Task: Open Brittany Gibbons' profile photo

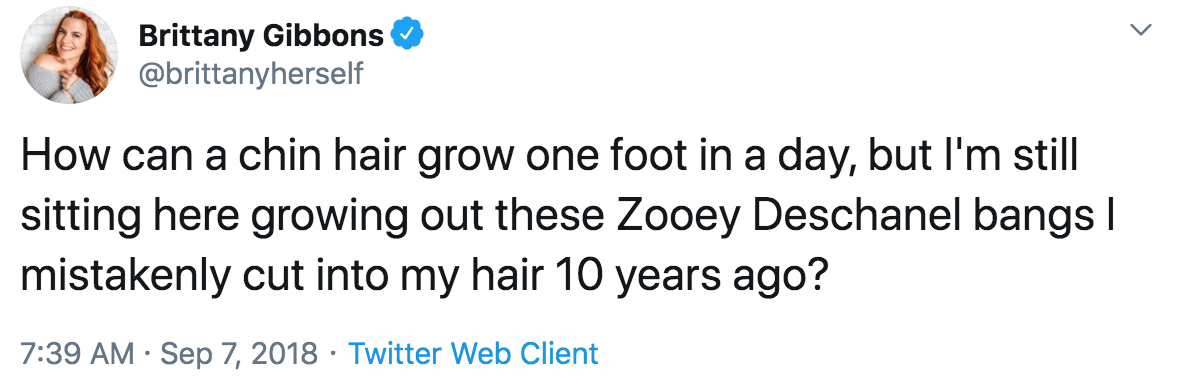Action: point(68,55)
